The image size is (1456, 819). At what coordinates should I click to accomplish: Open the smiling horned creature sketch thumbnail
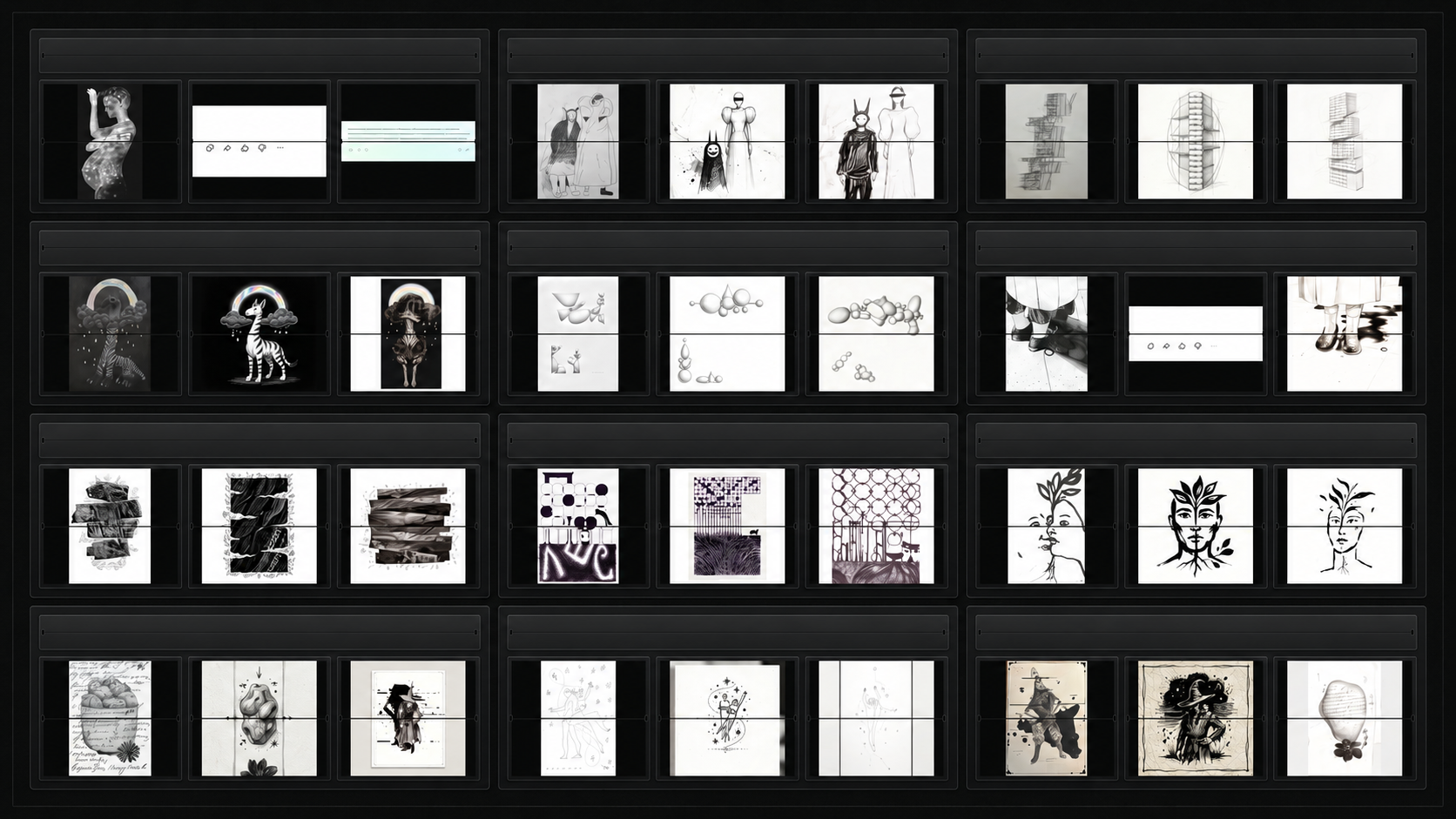point(727,142)
